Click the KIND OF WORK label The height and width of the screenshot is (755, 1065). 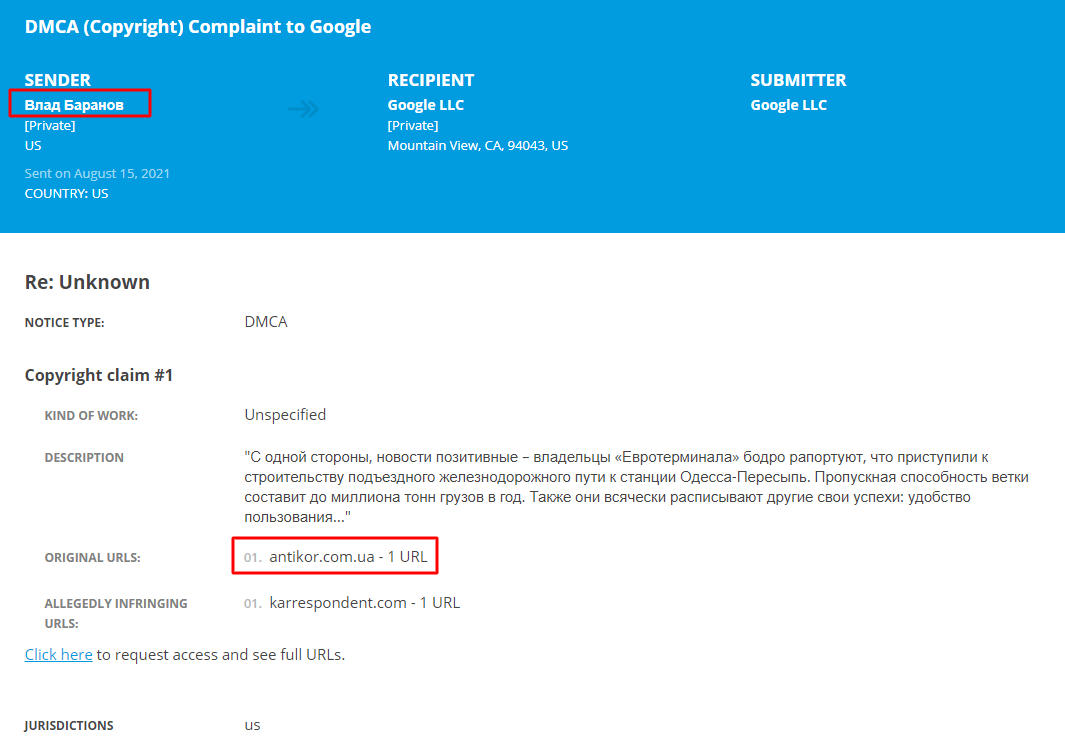click(91, 416)
